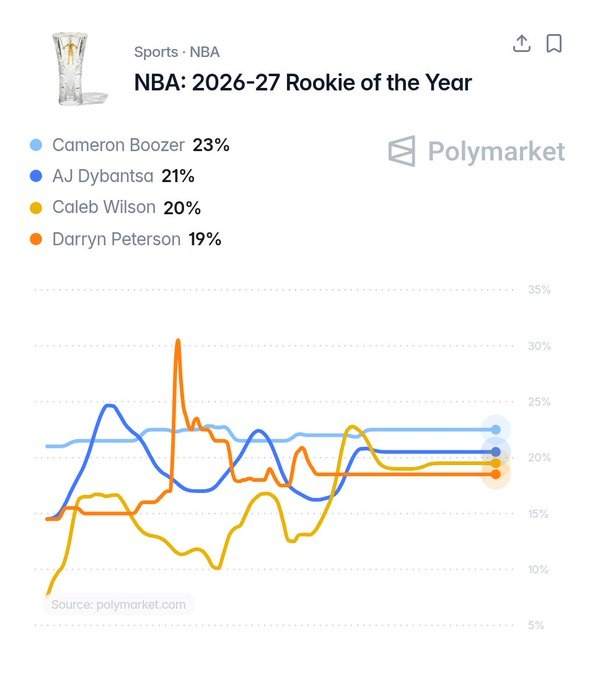595x680 pixels.
Task: Open the Sports category link
Action: click(x=156, y=52)
